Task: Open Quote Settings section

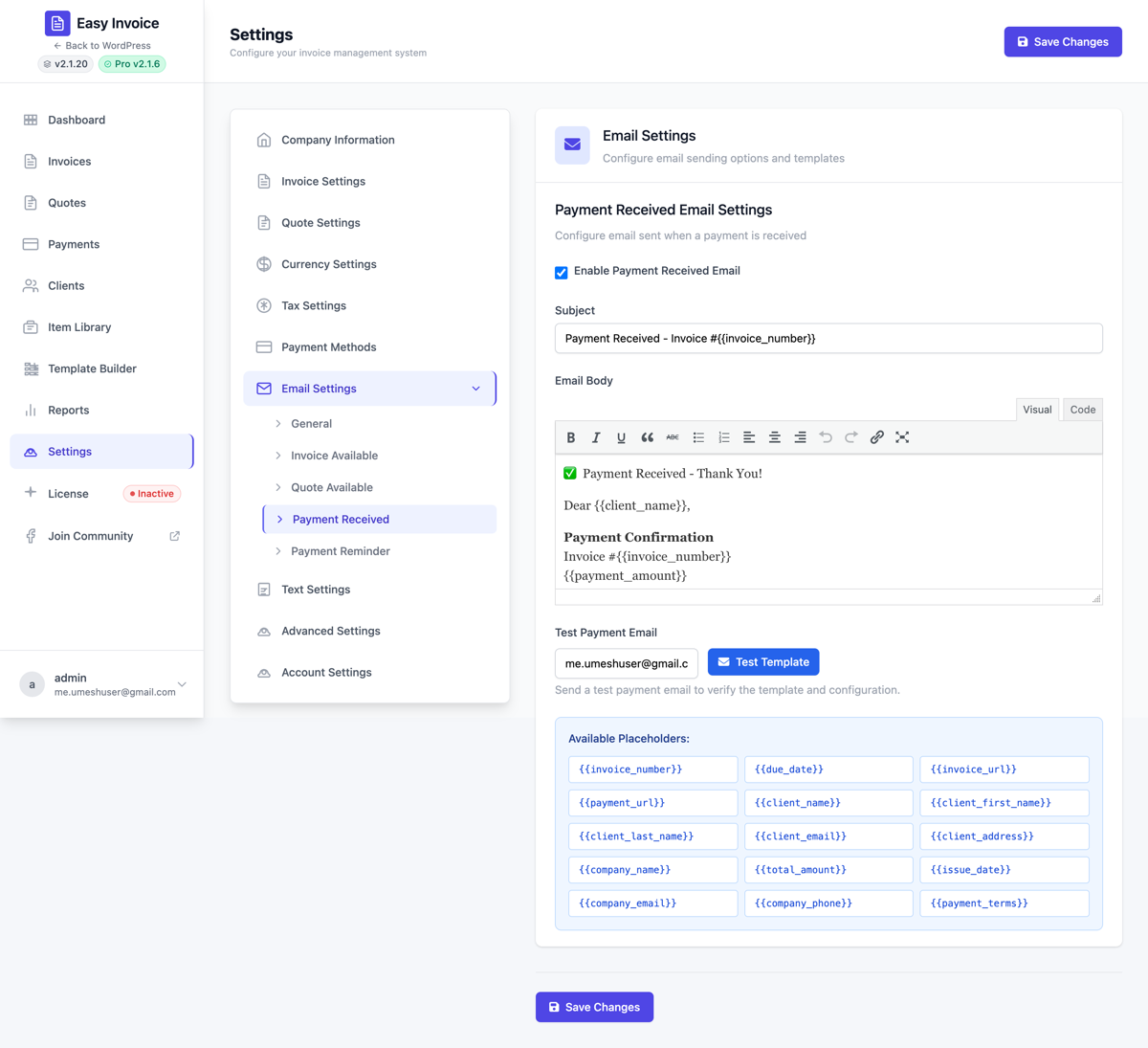Action: pos(370,223)
